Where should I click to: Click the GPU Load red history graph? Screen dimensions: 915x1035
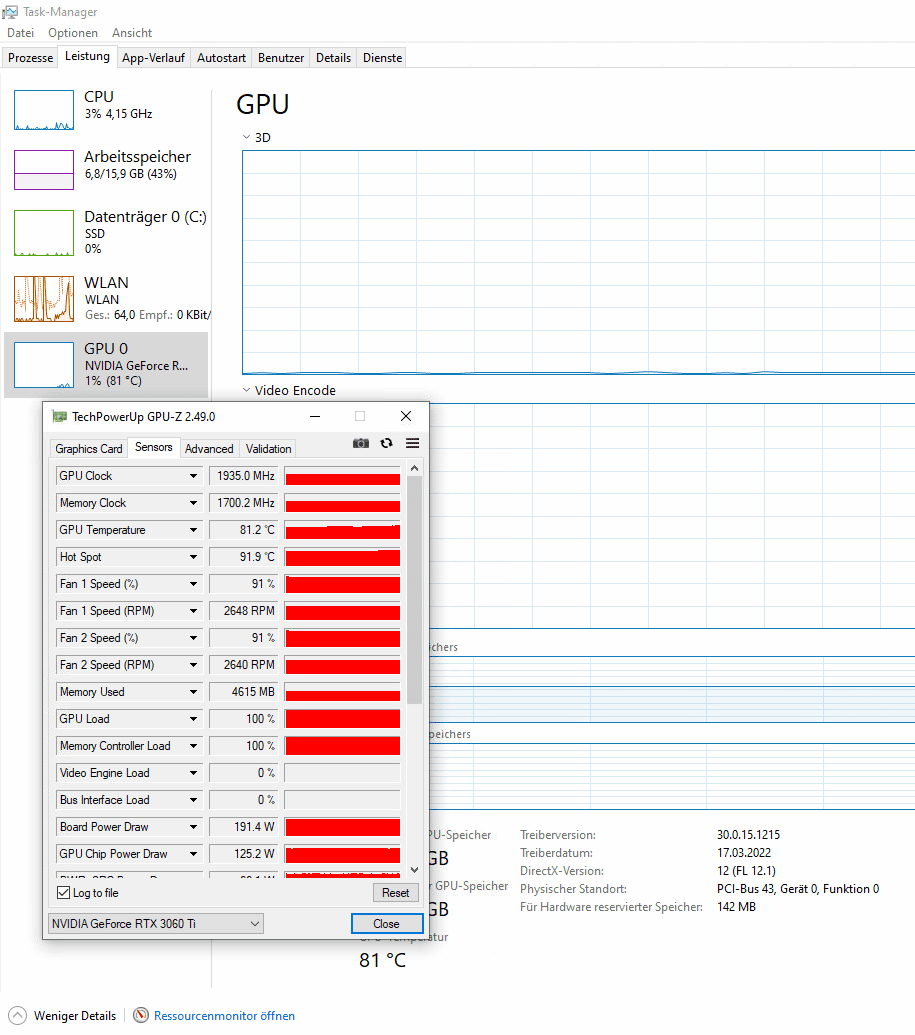pos(343,719)
